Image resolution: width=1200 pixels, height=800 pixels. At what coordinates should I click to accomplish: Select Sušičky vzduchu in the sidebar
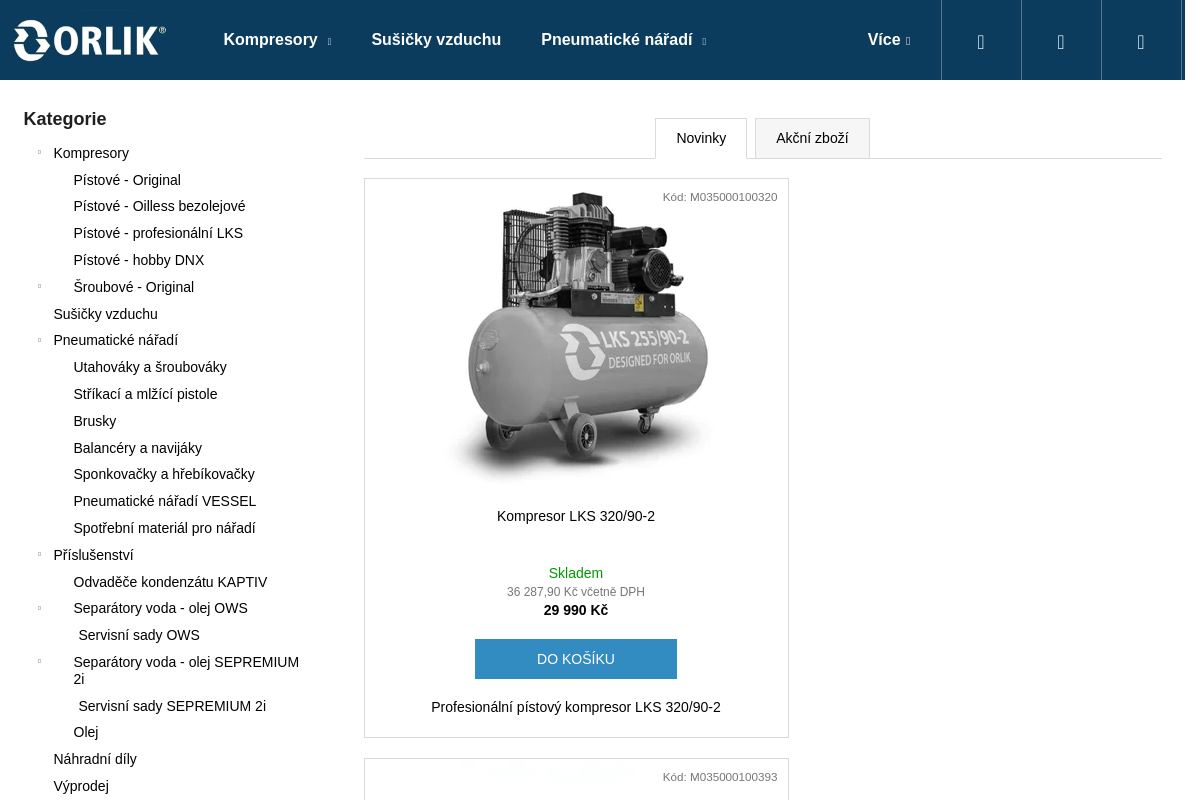(106, 314)
